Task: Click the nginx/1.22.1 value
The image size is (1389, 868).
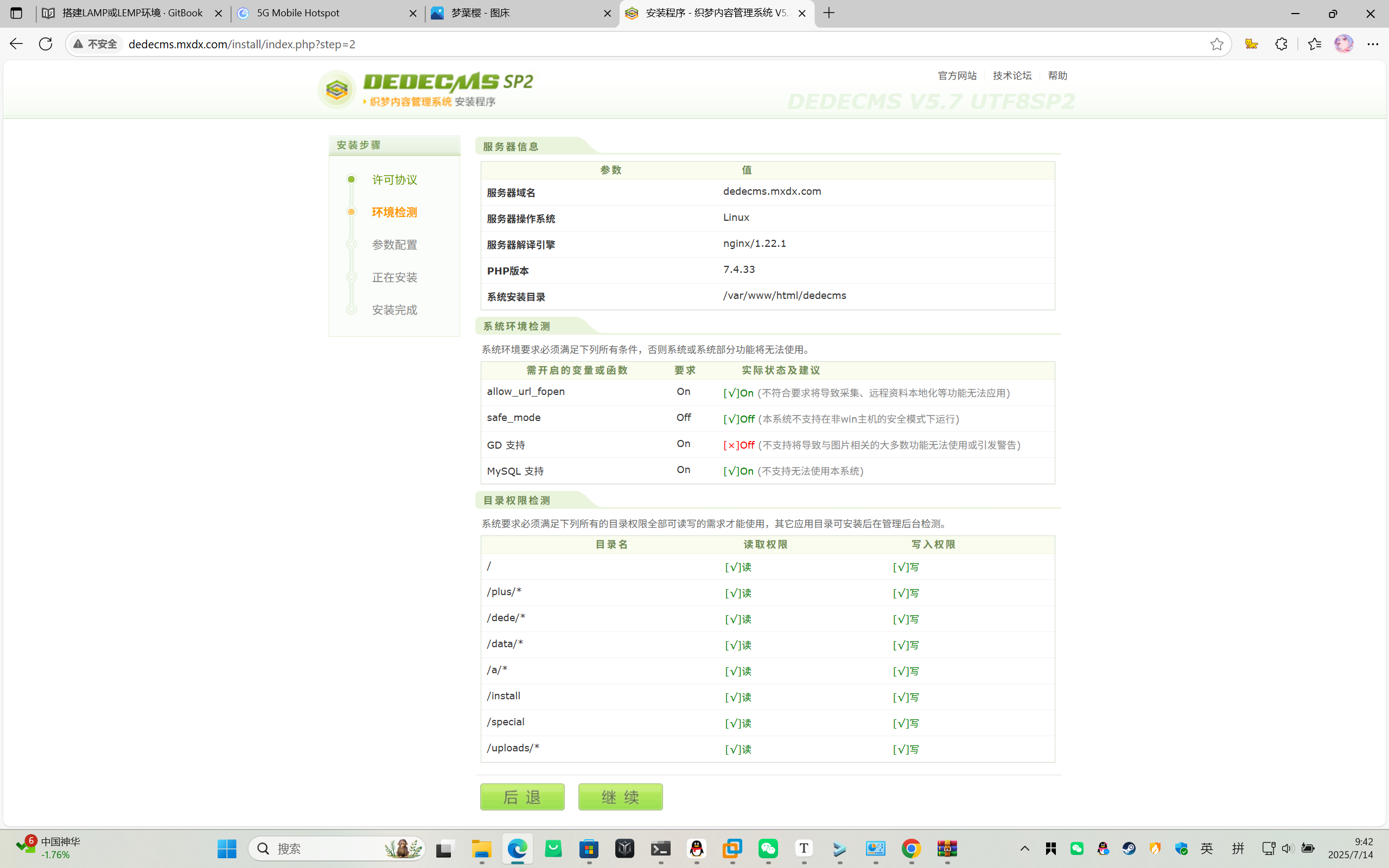Action: pyautogui.click(x=754, y=244)
